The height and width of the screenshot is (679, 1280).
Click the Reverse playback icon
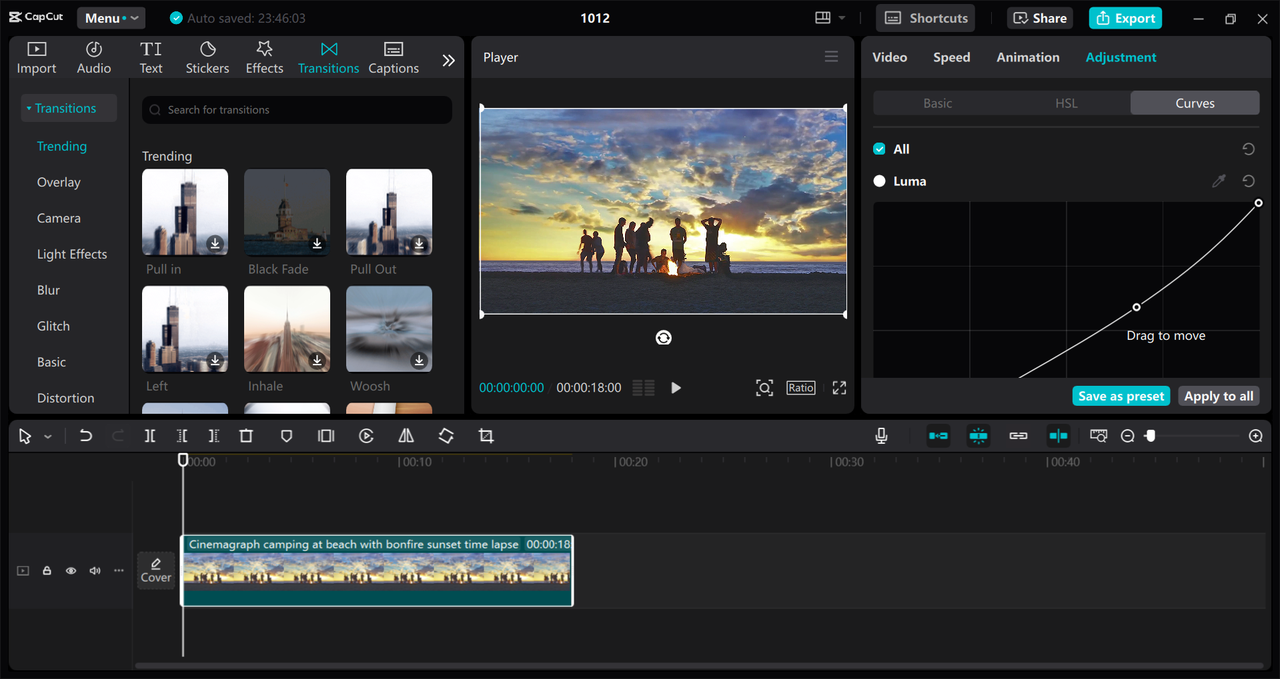pos(366,436)
